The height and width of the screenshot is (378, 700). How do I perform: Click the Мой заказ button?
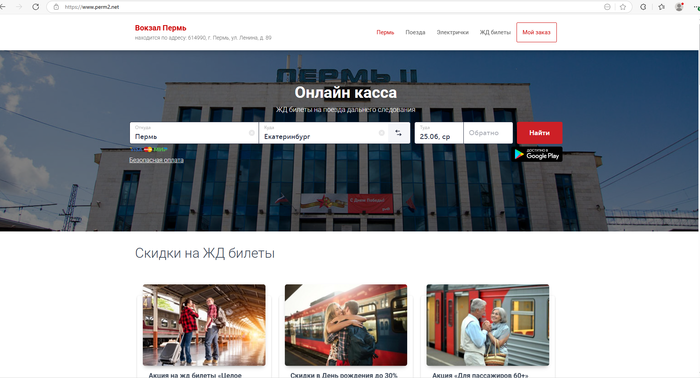click(537, 32)
